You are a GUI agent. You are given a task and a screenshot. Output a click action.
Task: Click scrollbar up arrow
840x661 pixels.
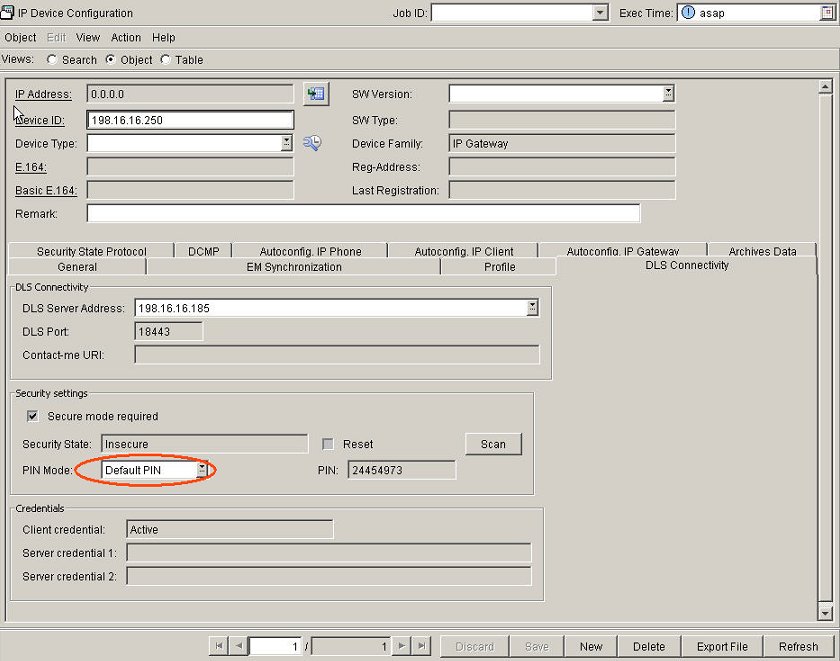click(x=825, y=86)
